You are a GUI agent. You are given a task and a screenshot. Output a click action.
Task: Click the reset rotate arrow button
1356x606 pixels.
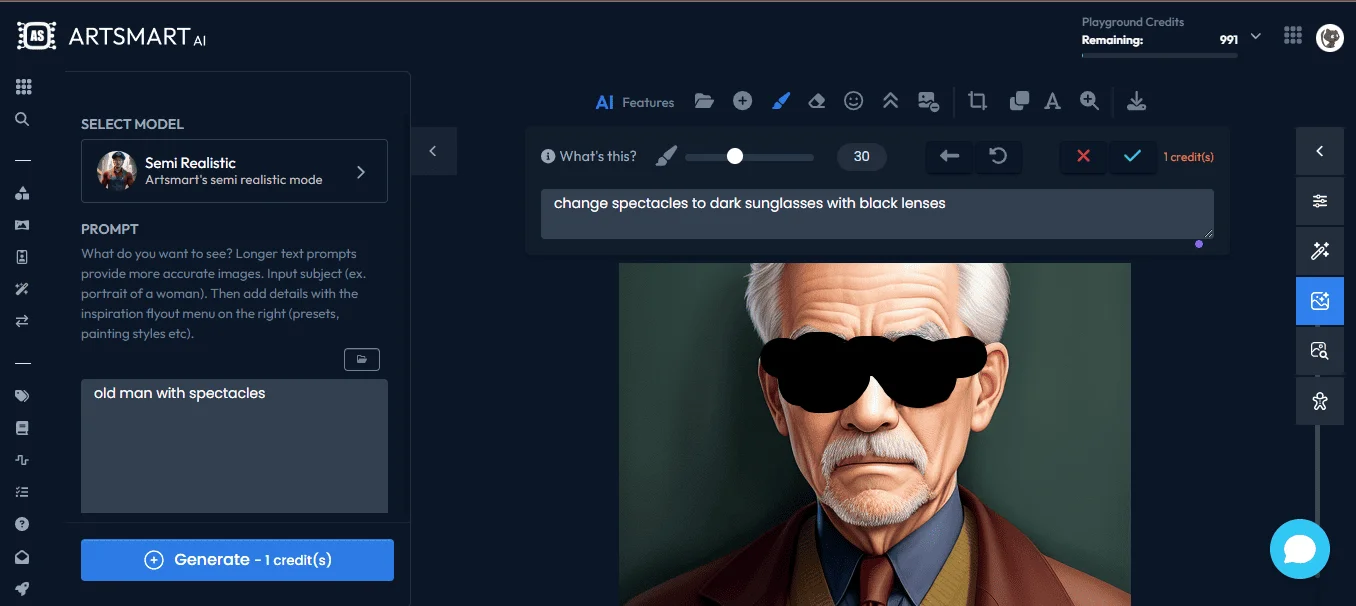[998, 156]
